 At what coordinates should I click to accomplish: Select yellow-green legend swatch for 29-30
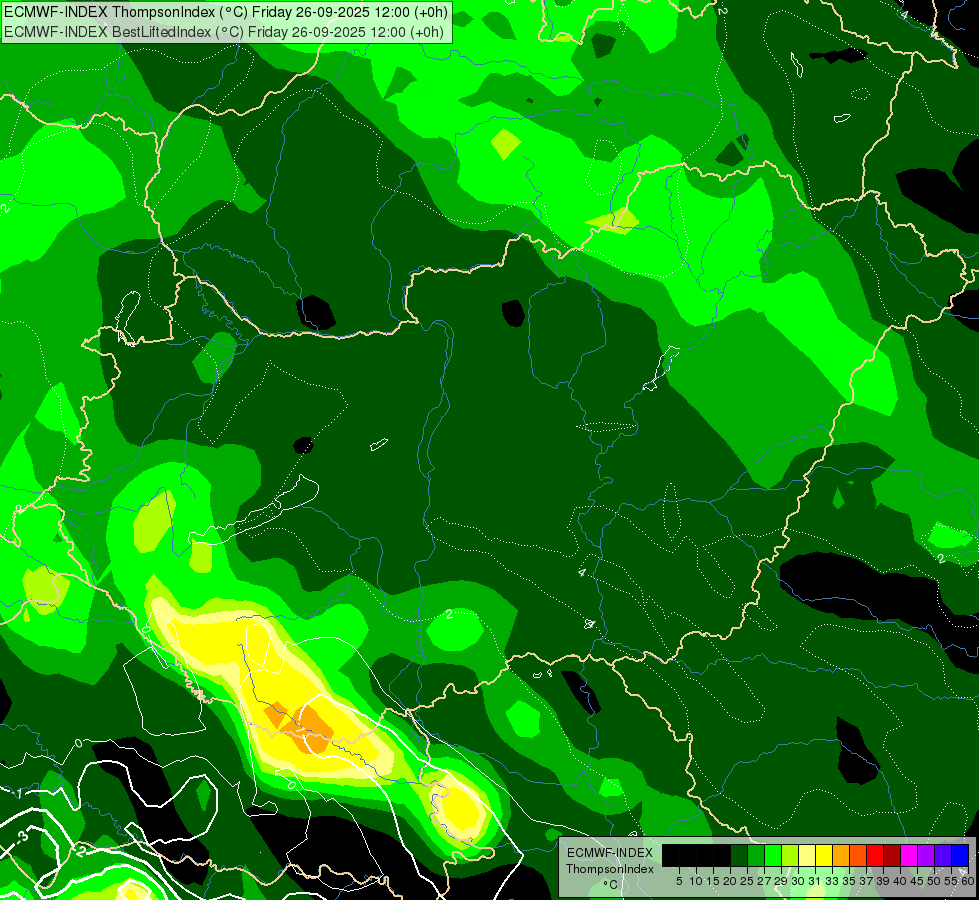coord(790,855)
